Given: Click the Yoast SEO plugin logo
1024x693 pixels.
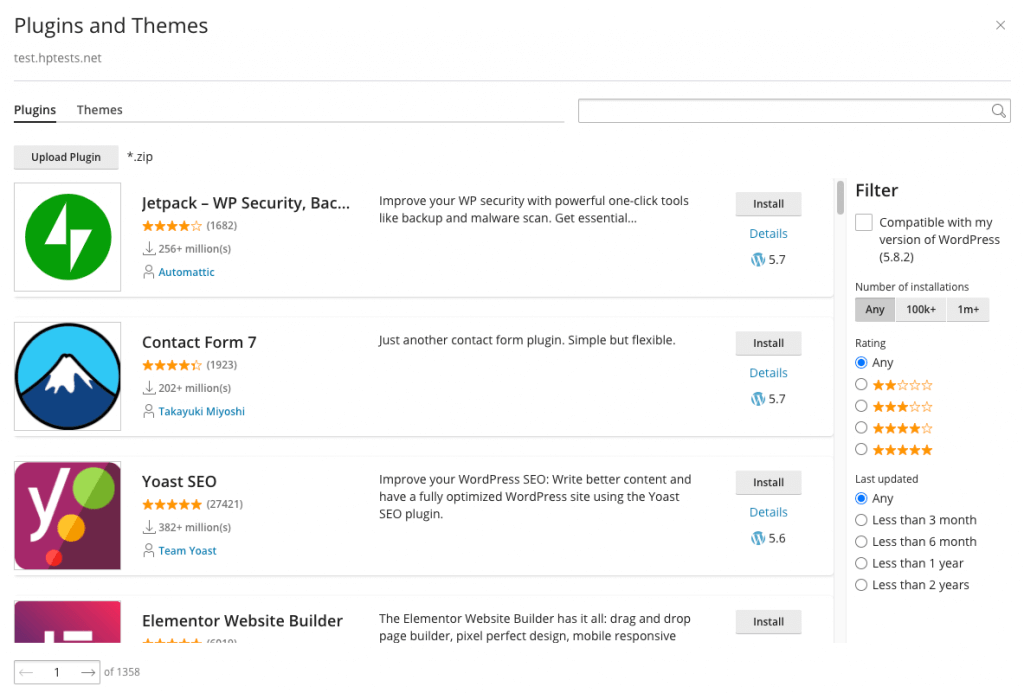Looking at the screenshot, I should click(x=68, y=515).
